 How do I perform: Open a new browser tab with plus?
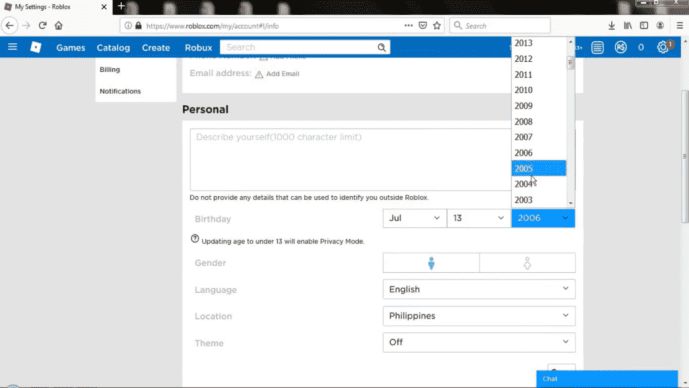coord(121,6)
